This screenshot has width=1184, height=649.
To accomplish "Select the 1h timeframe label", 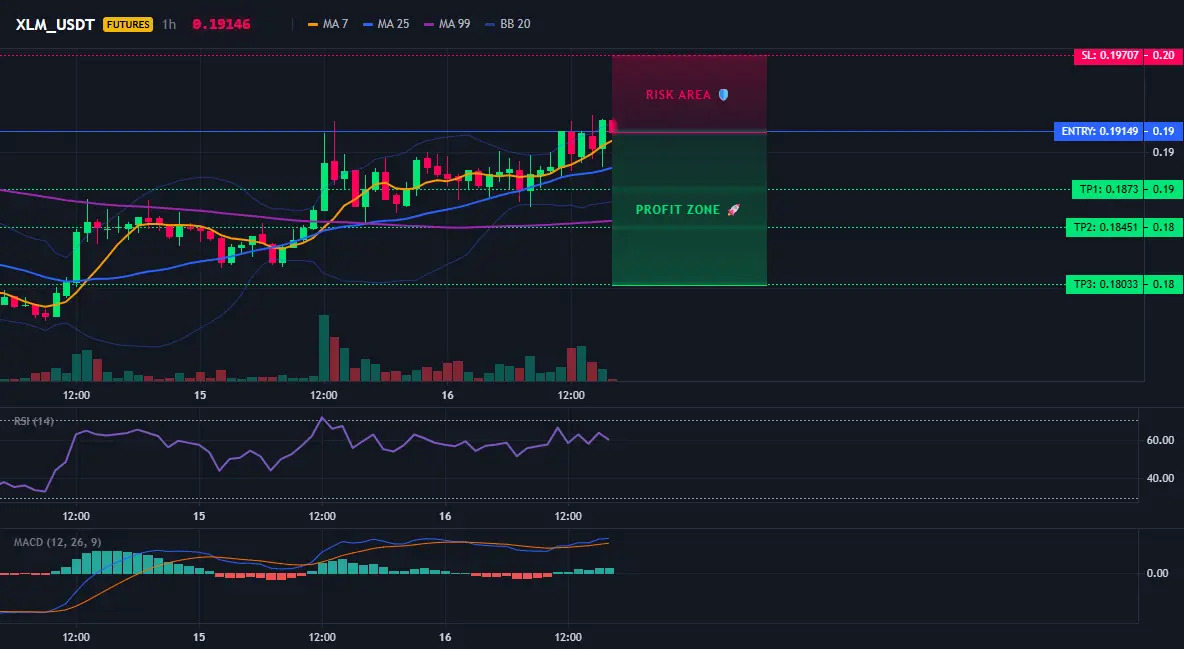I will coord(169,24).
